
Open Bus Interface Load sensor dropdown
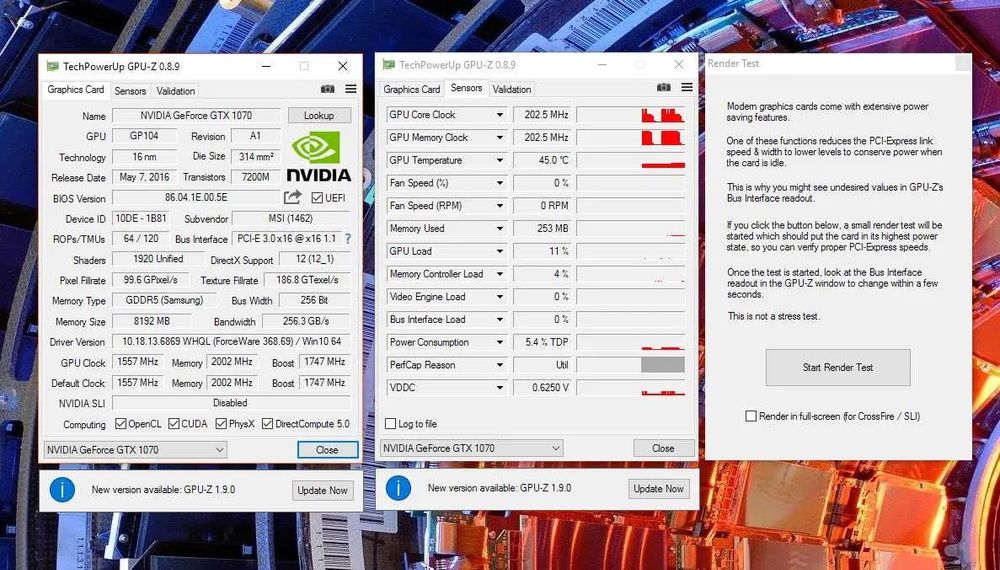(x=500, y=319)
